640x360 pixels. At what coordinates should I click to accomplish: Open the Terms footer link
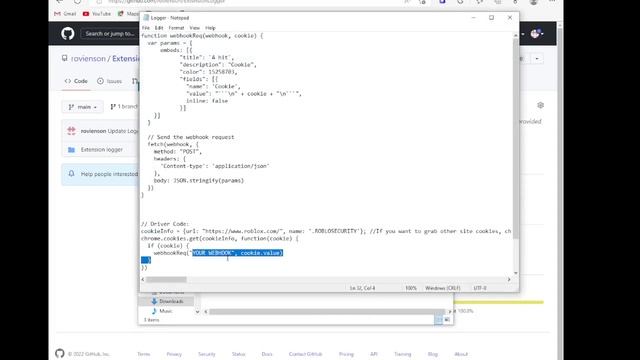144,354
